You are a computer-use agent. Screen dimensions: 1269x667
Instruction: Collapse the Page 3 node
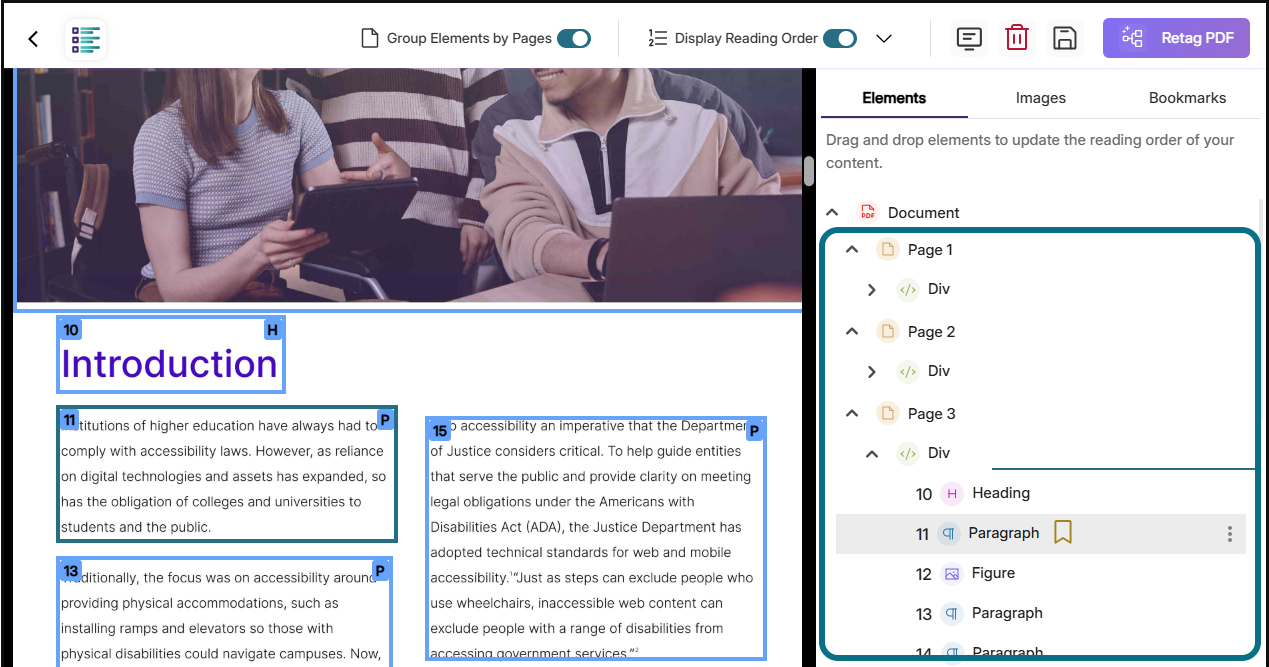pyautogui.click(x=852, y=413)
